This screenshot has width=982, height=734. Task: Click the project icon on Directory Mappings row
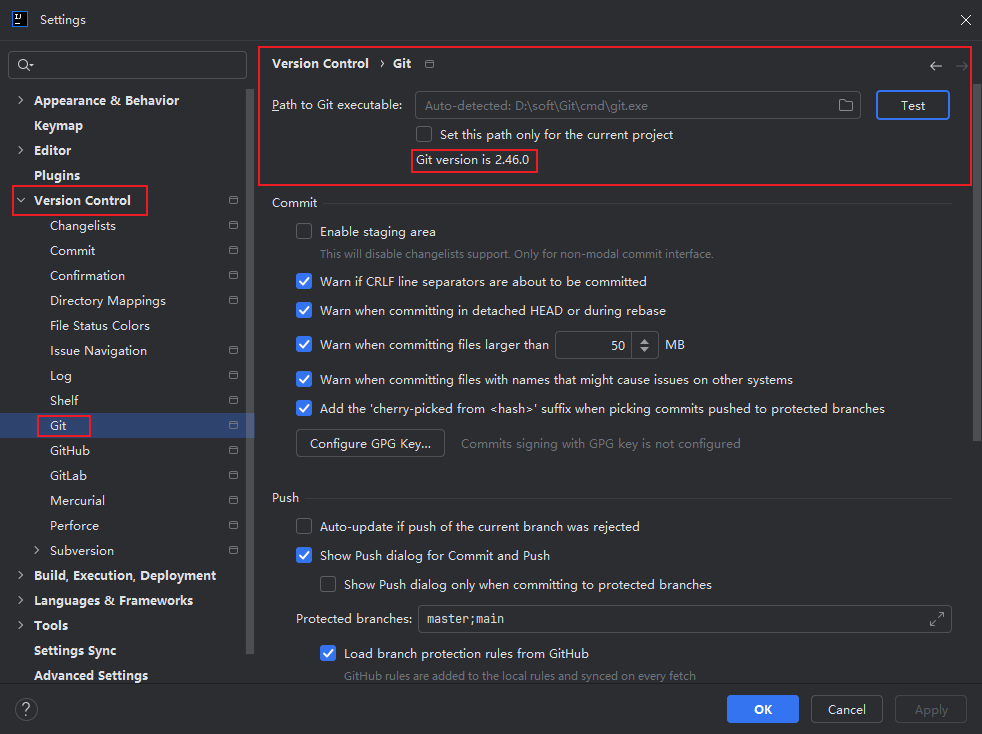234,301
